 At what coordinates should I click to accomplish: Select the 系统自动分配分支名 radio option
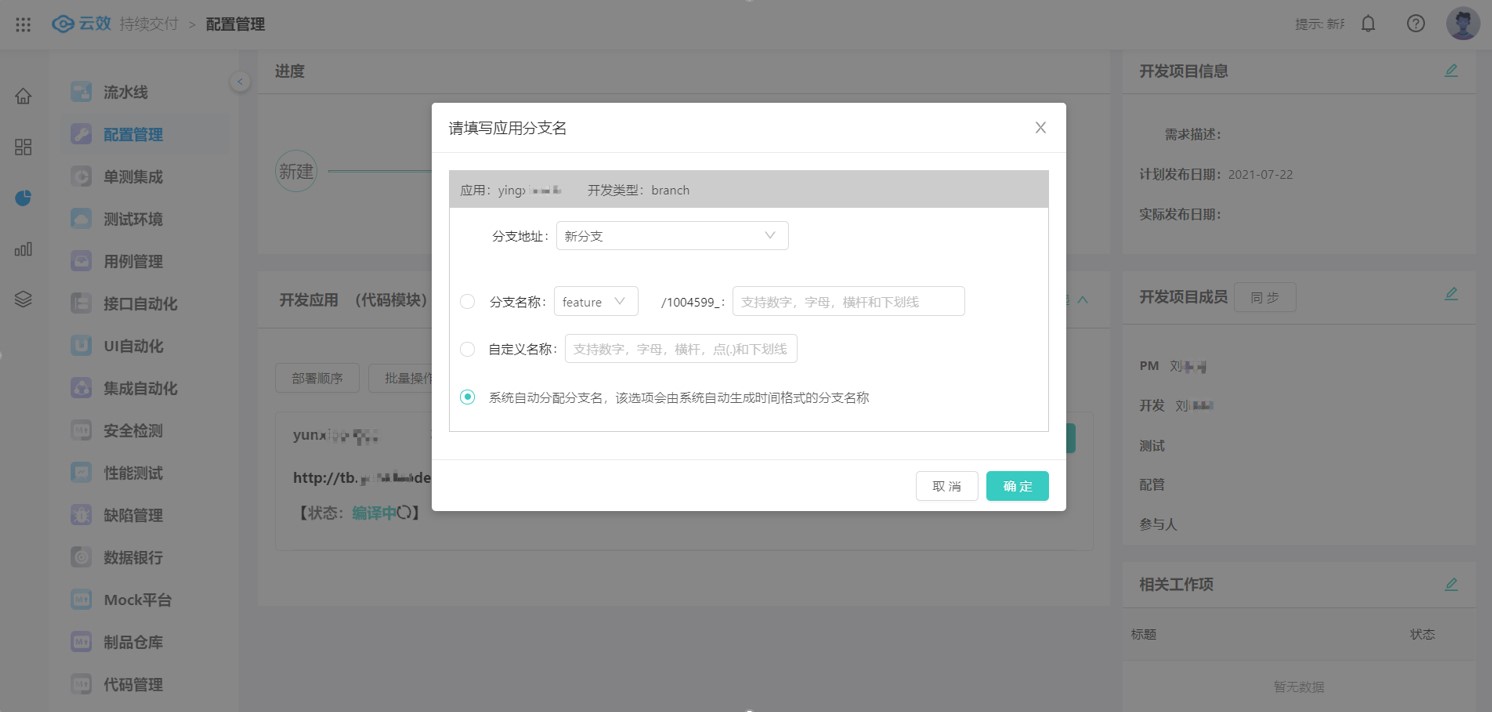pos(467,397)
